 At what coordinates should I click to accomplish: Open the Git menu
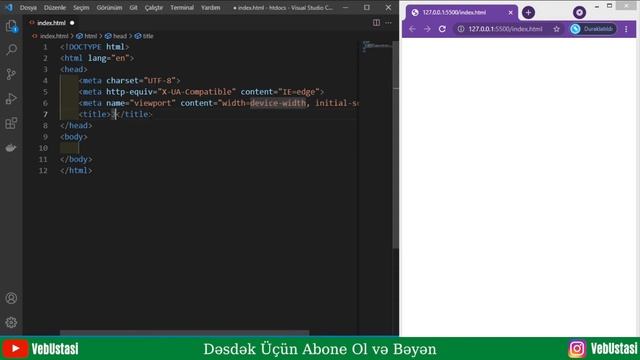tap(133, 7)
